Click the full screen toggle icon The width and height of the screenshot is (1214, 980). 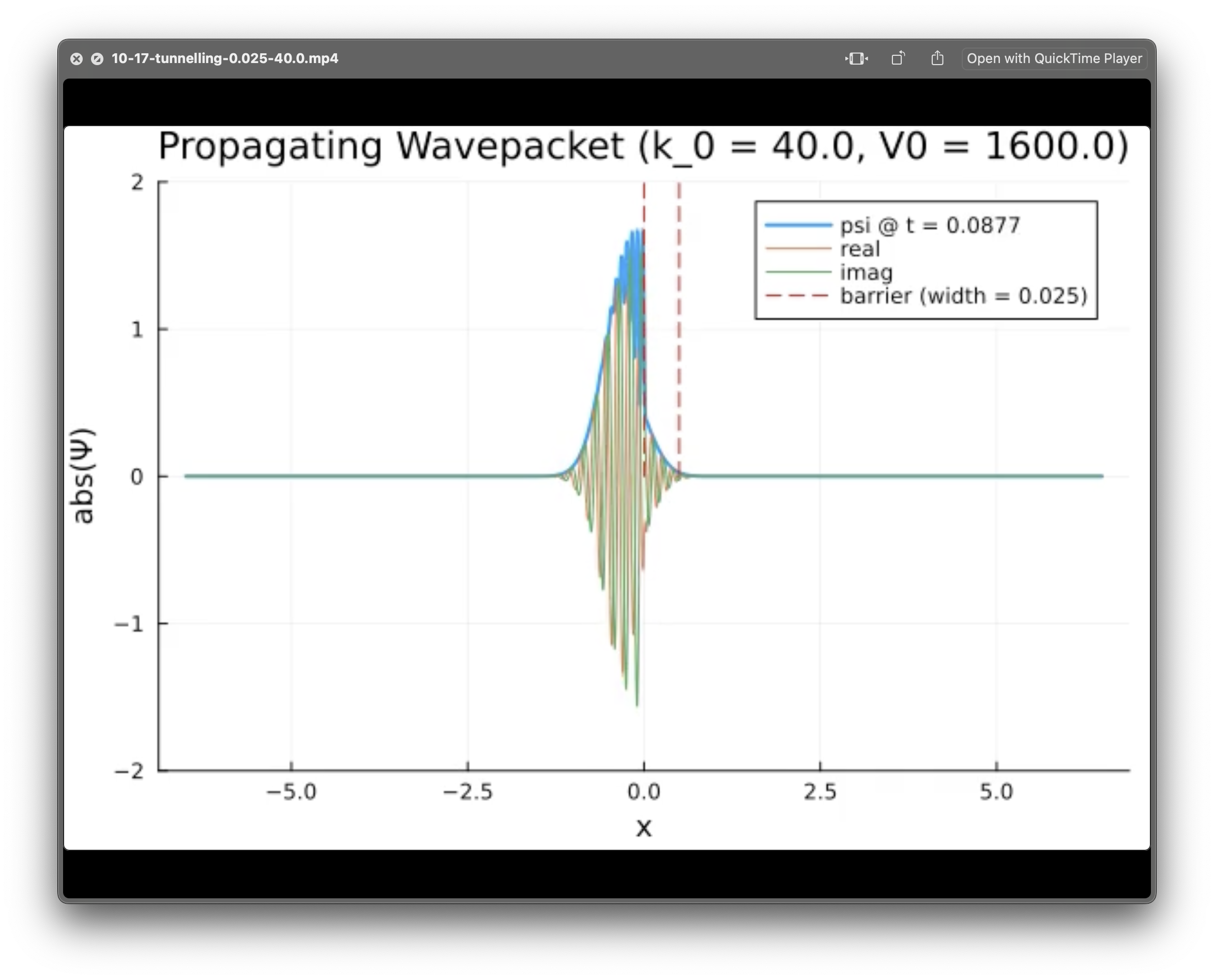97,59
